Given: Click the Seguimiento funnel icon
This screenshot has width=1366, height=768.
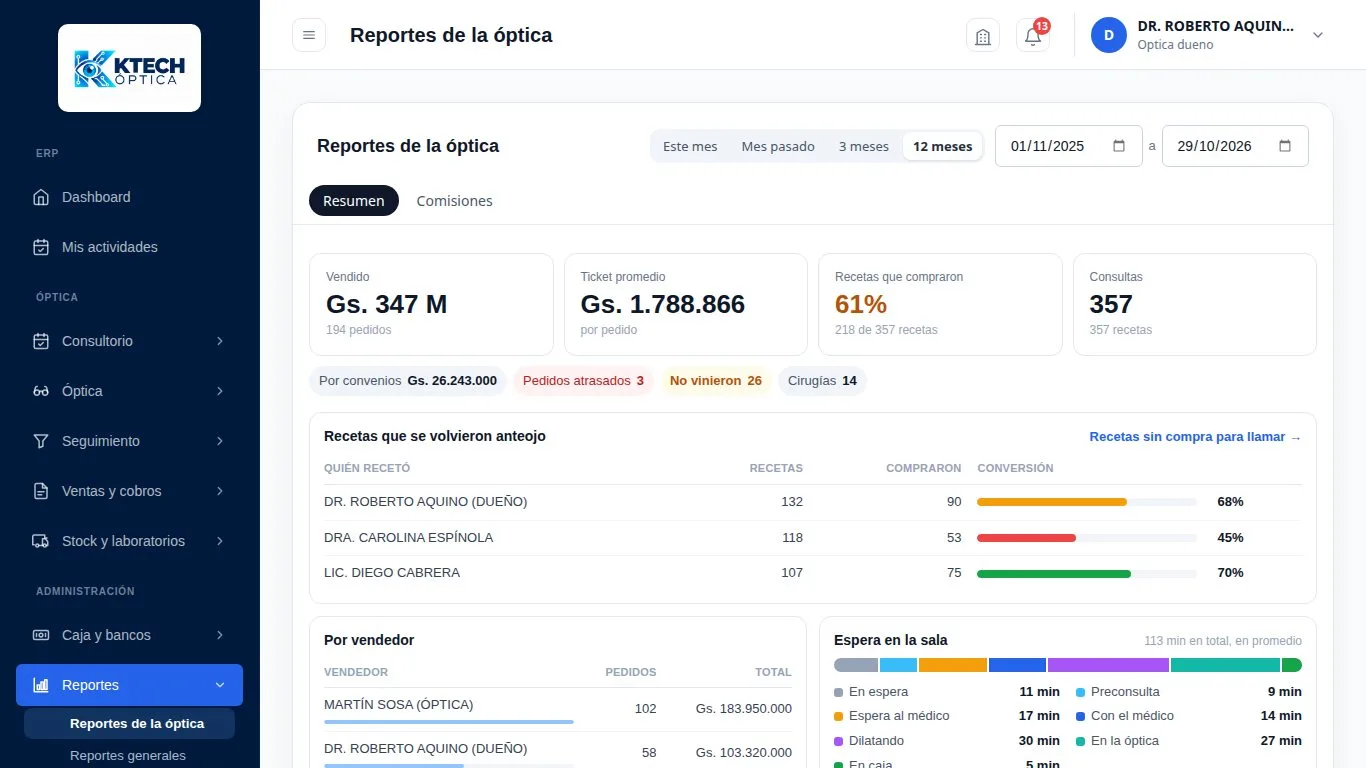Looking at the screenshot, I should [x=41, y=441].
